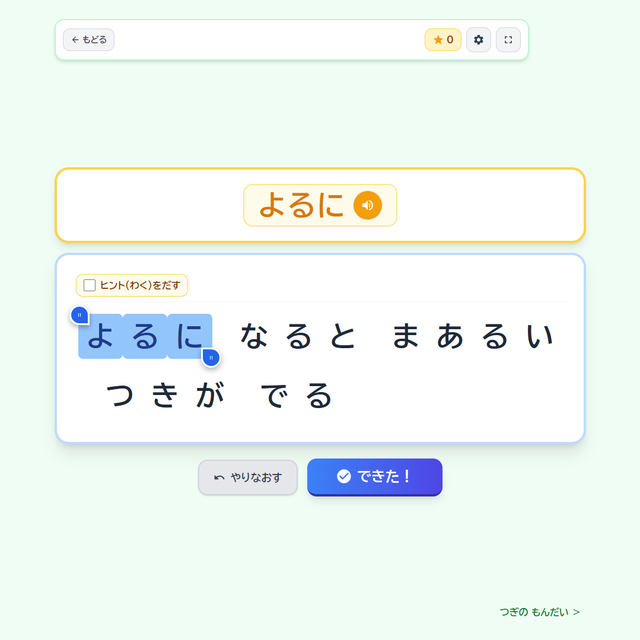Image resolution: width=640 pixels, height=640 pixels.
Task: Toggle fullscreen mode icon
Action: tap(508, 40)
